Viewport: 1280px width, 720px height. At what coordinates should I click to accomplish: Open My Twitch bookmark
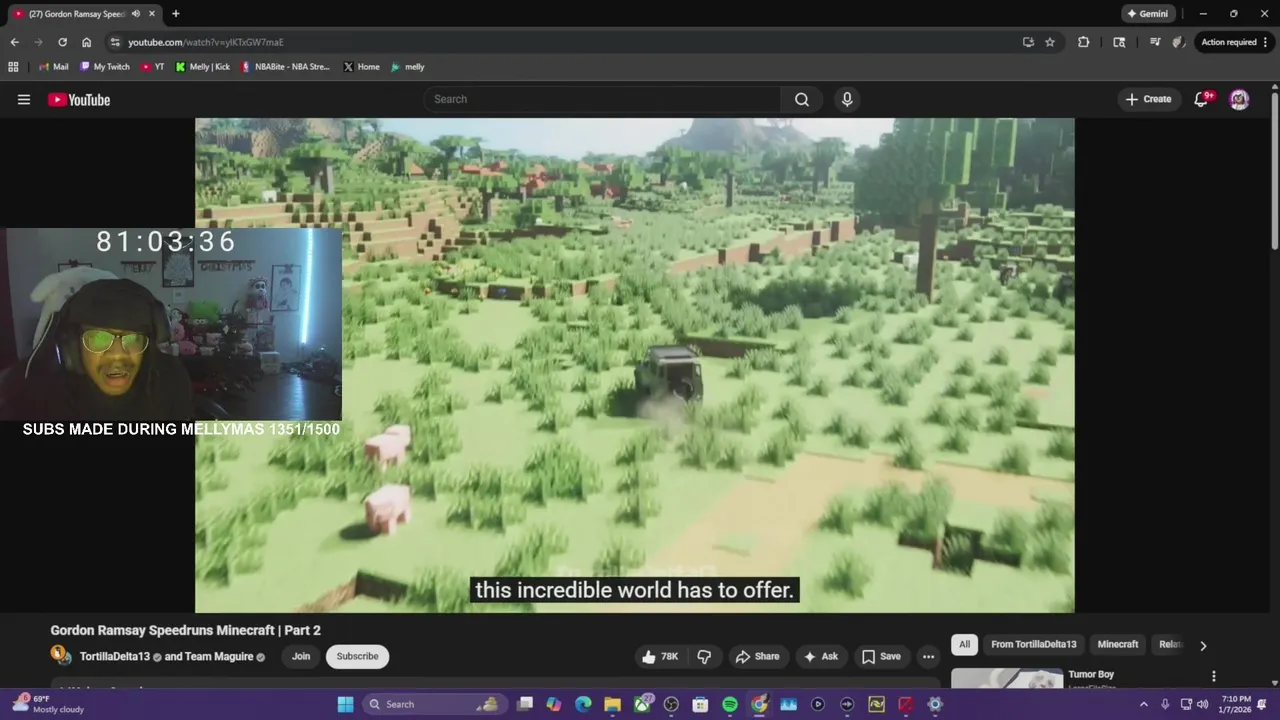(105, 67)
